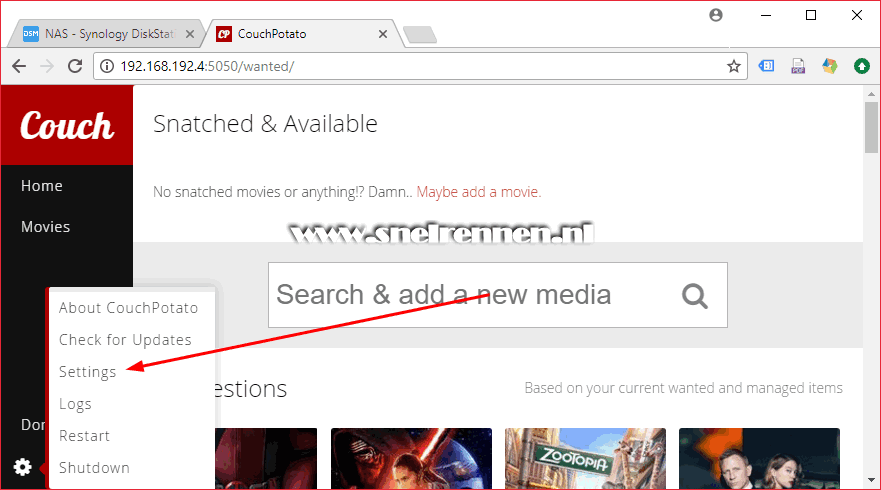This screenshot has height=490, width=881.
Task: Click the browser back arrow
Action: click(19, 66)
